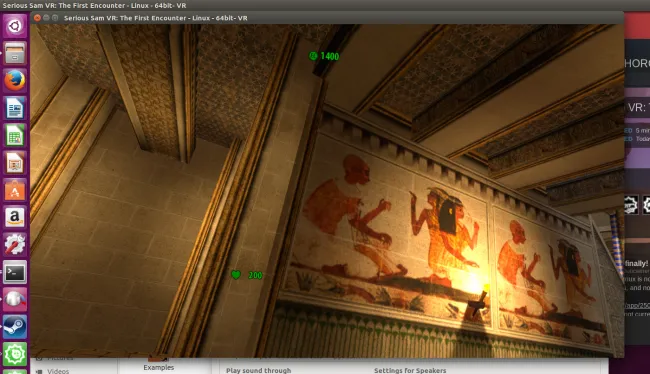Open Firefox web browser from launcher
650x374 pixels.
pos(15,80)
